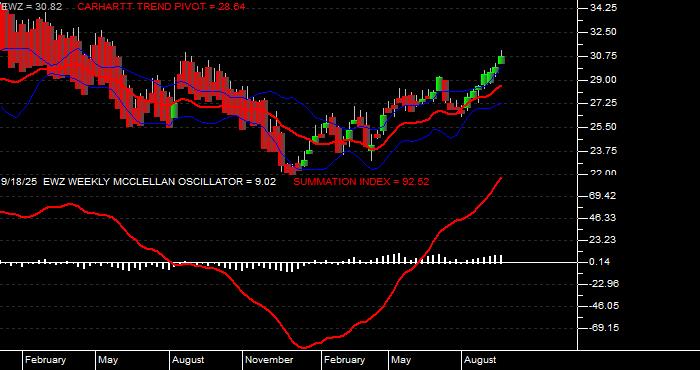Click the first August label on the time axis
This screenshot has height=370, width=700.
click(188, 360)
